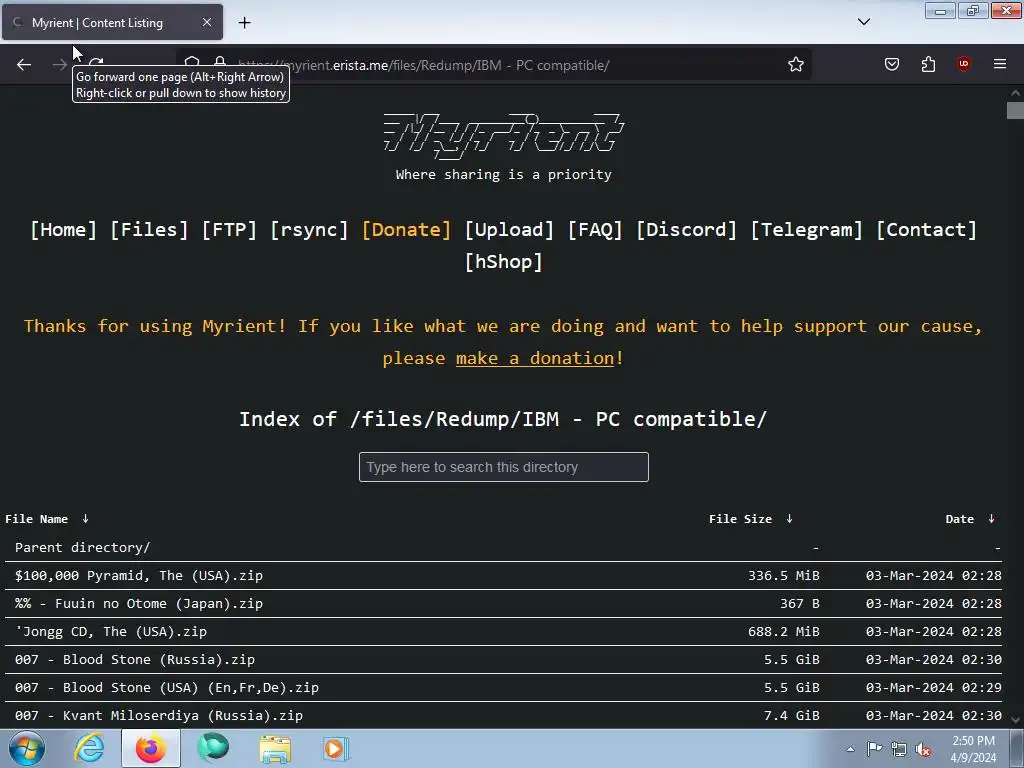Open the [Contact] link
1024x768 pixels.
point(926,230)
